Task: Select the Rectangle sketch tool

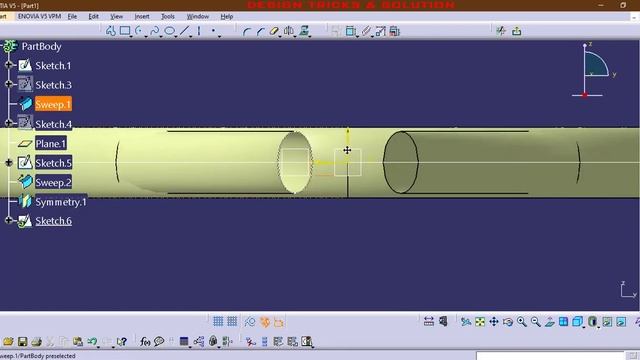Action: click(x=125, y=31)
